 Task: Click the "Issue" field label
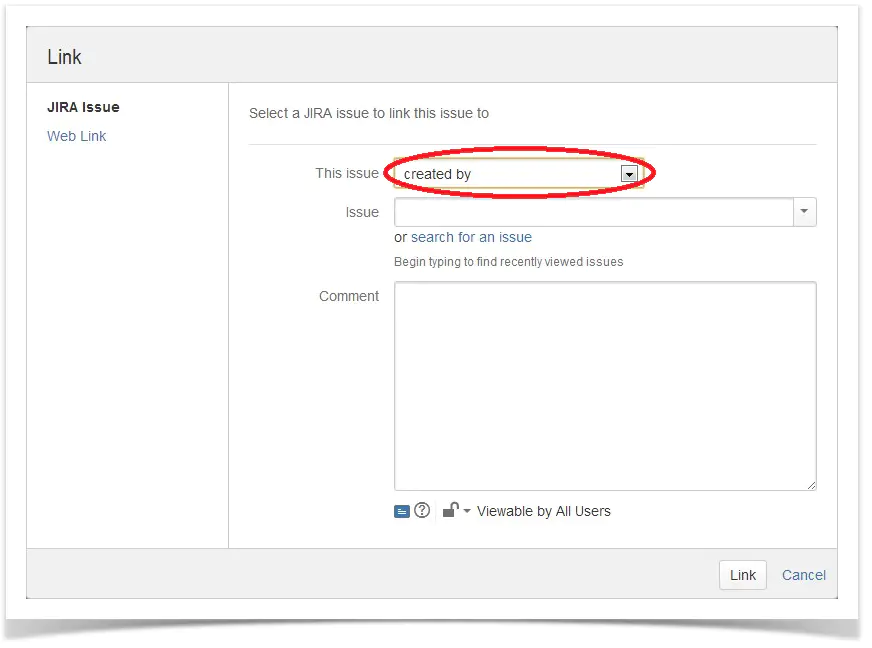(x=362, y=212)
